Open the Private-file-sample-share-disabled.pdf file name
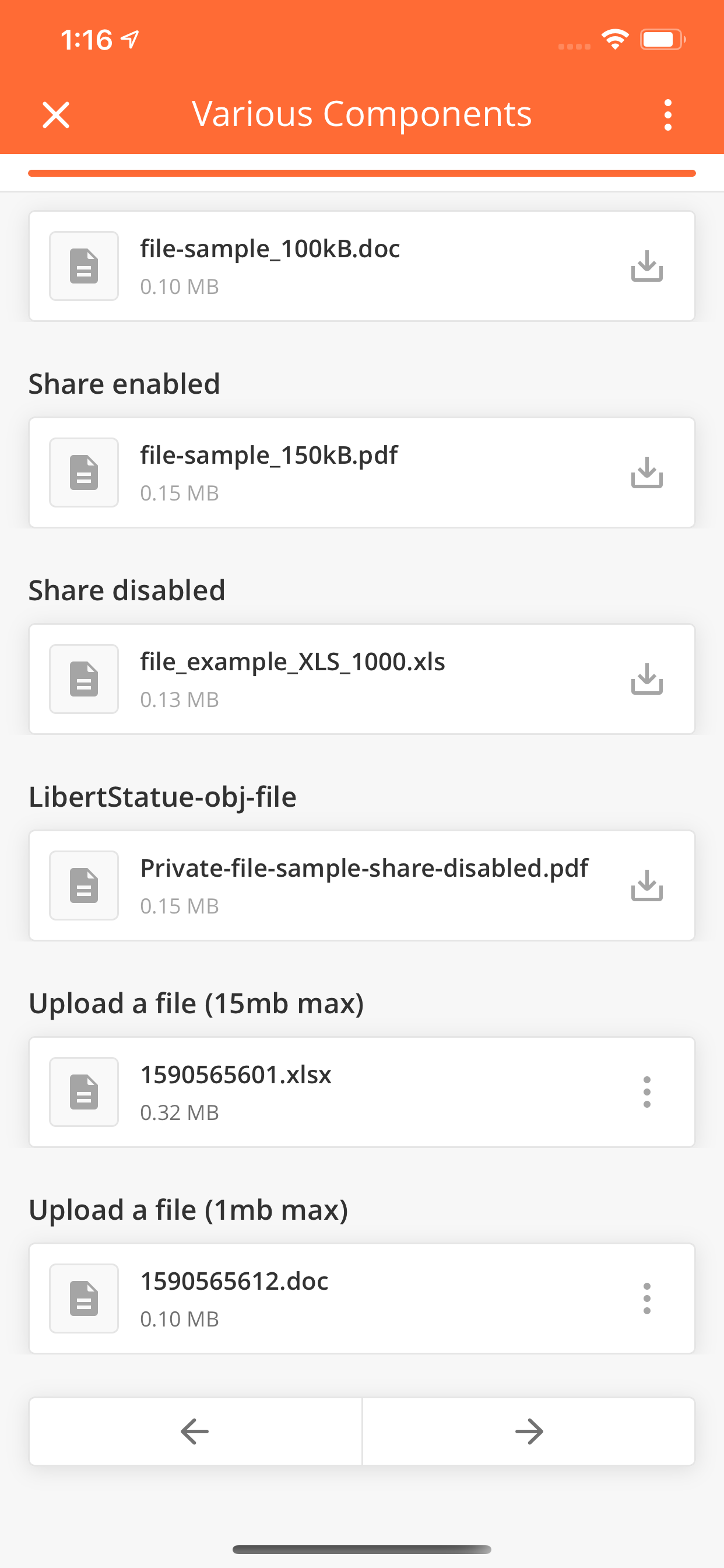This screenshot has height=1568, width=724. tap(364, 869)
